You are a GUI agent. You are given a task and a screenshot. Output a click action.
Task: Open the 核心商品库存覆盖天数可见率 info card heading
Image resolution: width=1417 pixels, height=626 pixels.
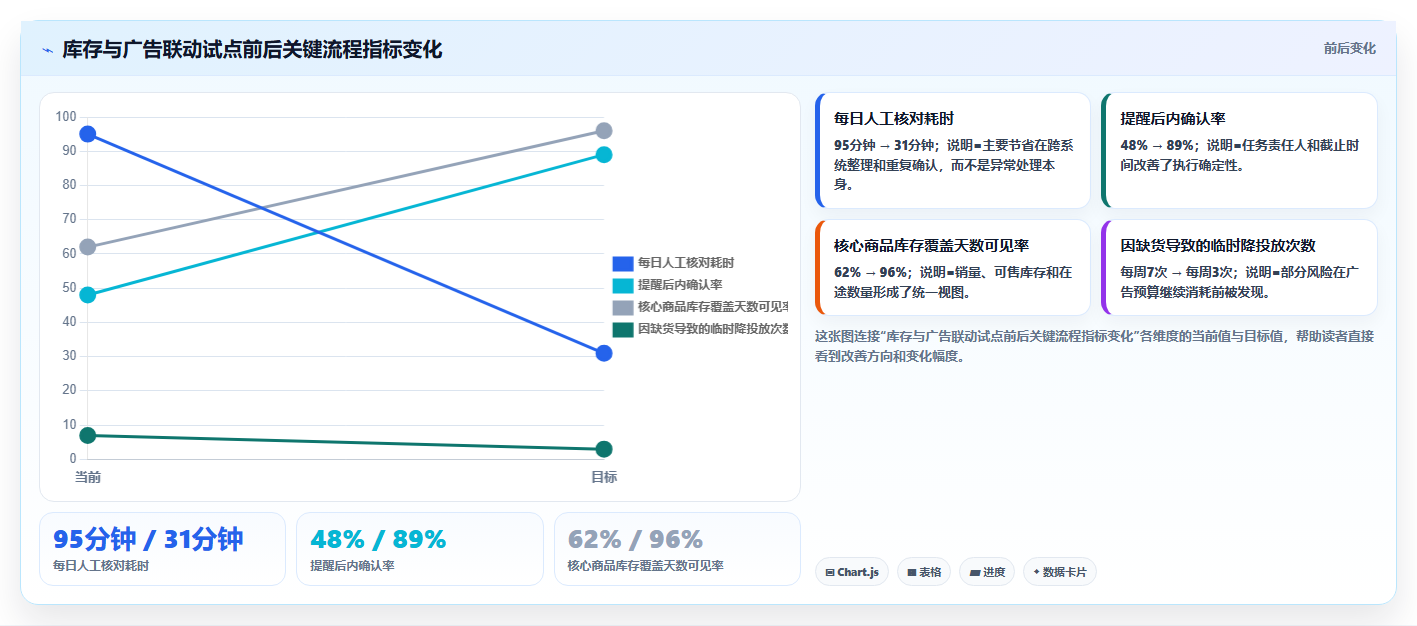point(932,245)
